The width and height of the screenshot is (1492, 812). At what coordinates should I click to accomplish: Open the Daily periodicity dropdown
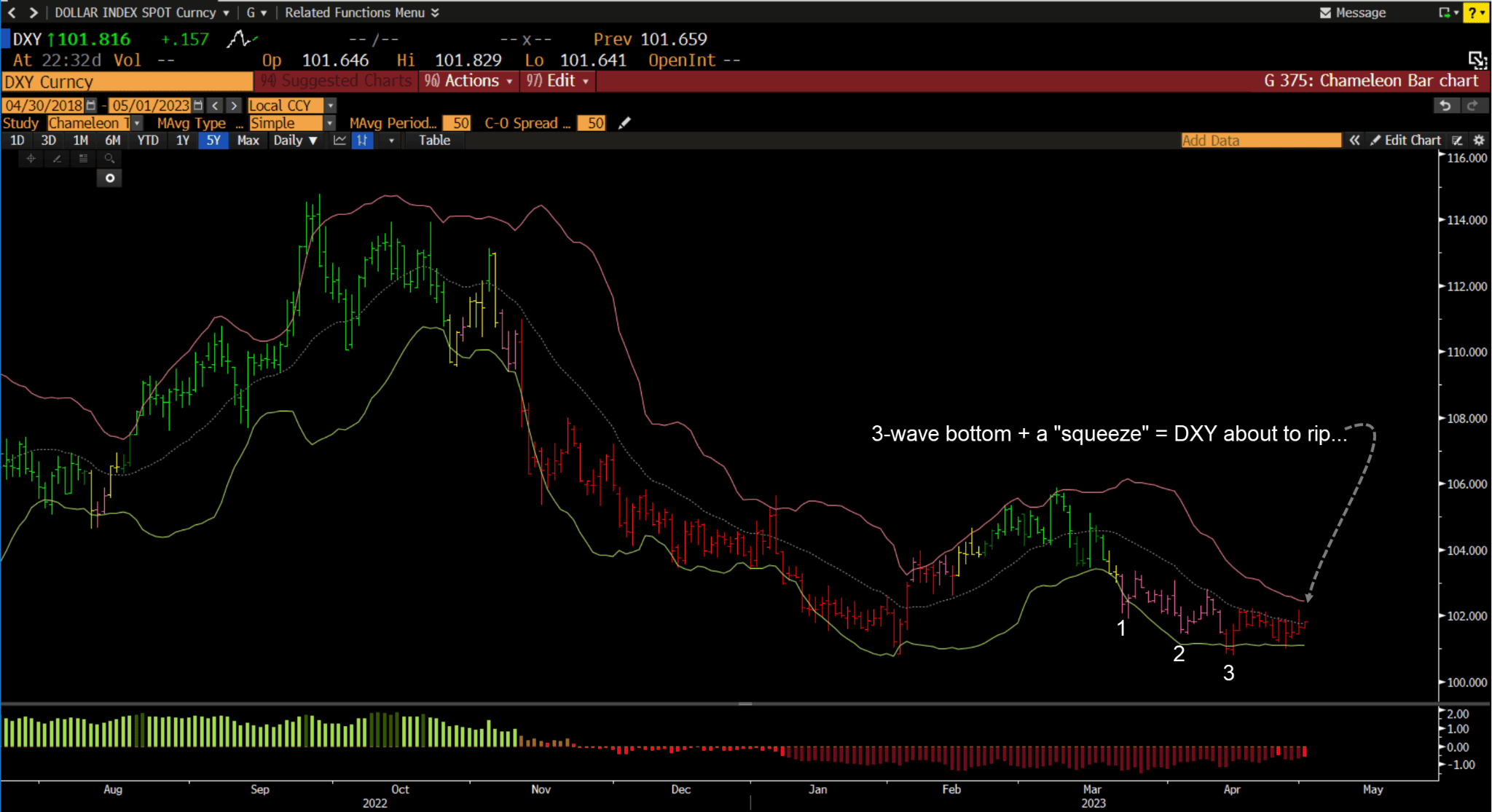[x=295, y=141]
